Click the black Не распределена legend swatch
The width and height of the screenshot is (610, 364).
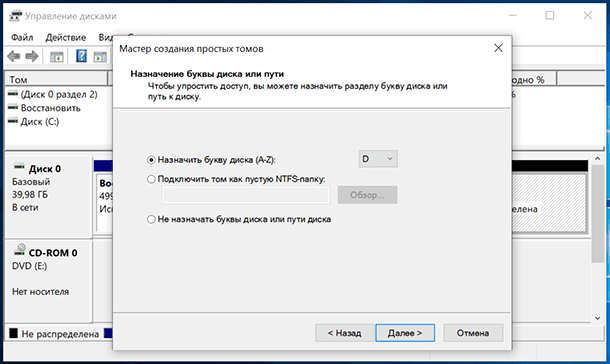tap(14, 333)
